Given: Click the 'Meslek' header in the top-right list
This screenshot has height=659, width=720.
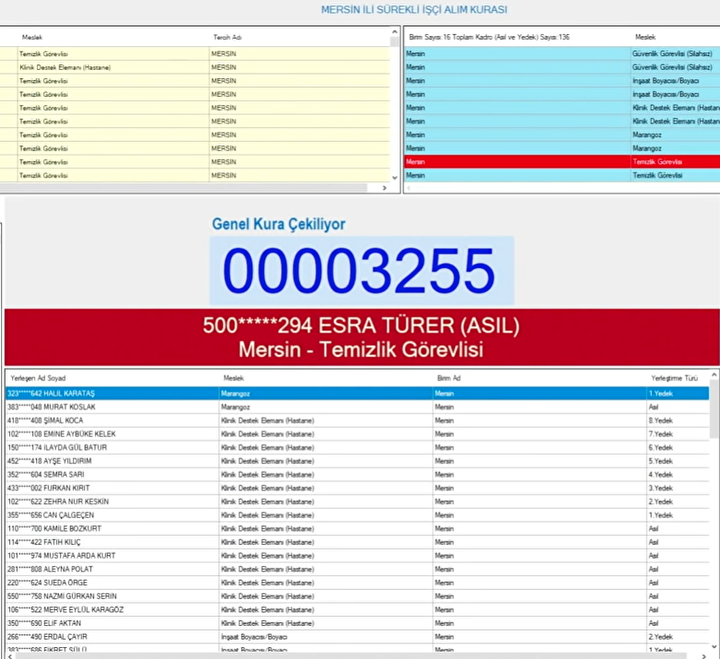Looking at the screenshot, I should (x=645, y=37).
